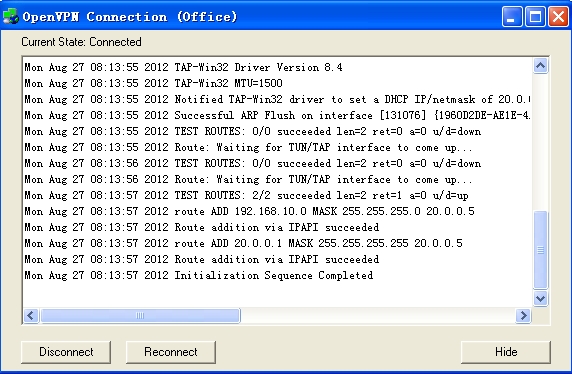
Task: Click the "TEST ROUTES: 2/2 succeeded" log line
Action: point(247,195)
